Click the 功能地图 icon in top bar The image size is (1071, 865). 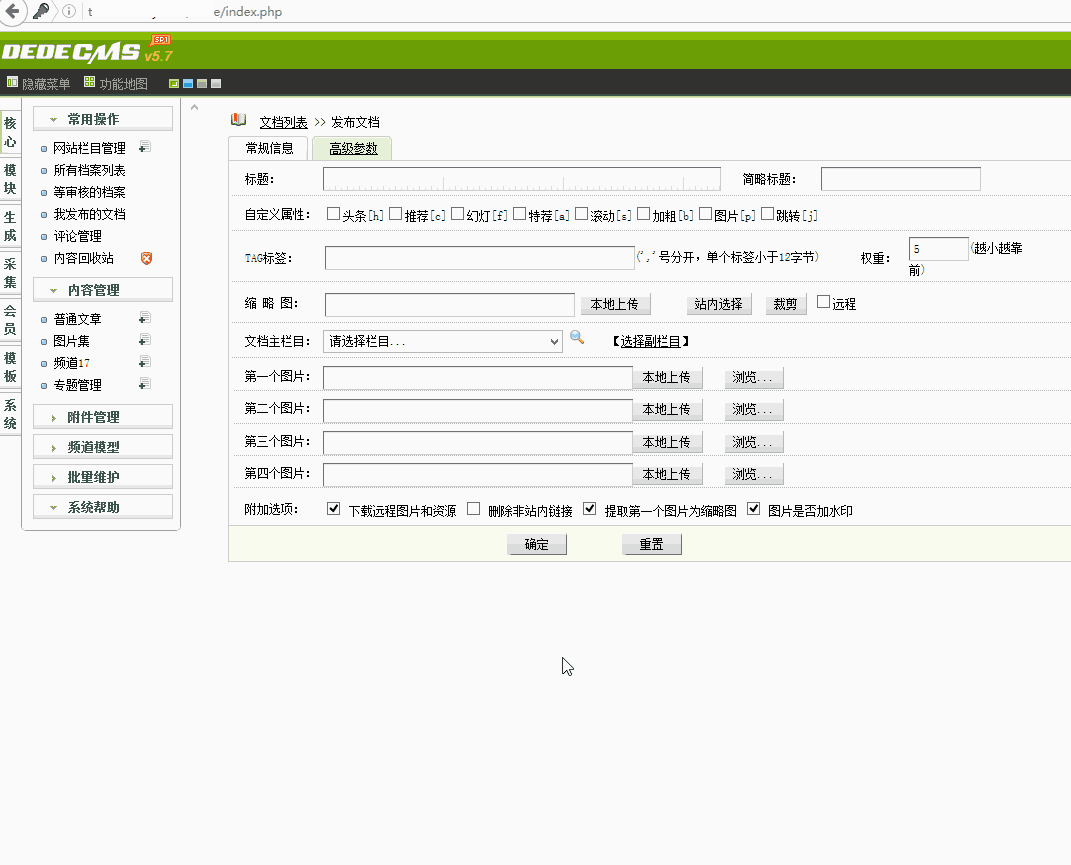pyautogui.click(x=90, y=83)
